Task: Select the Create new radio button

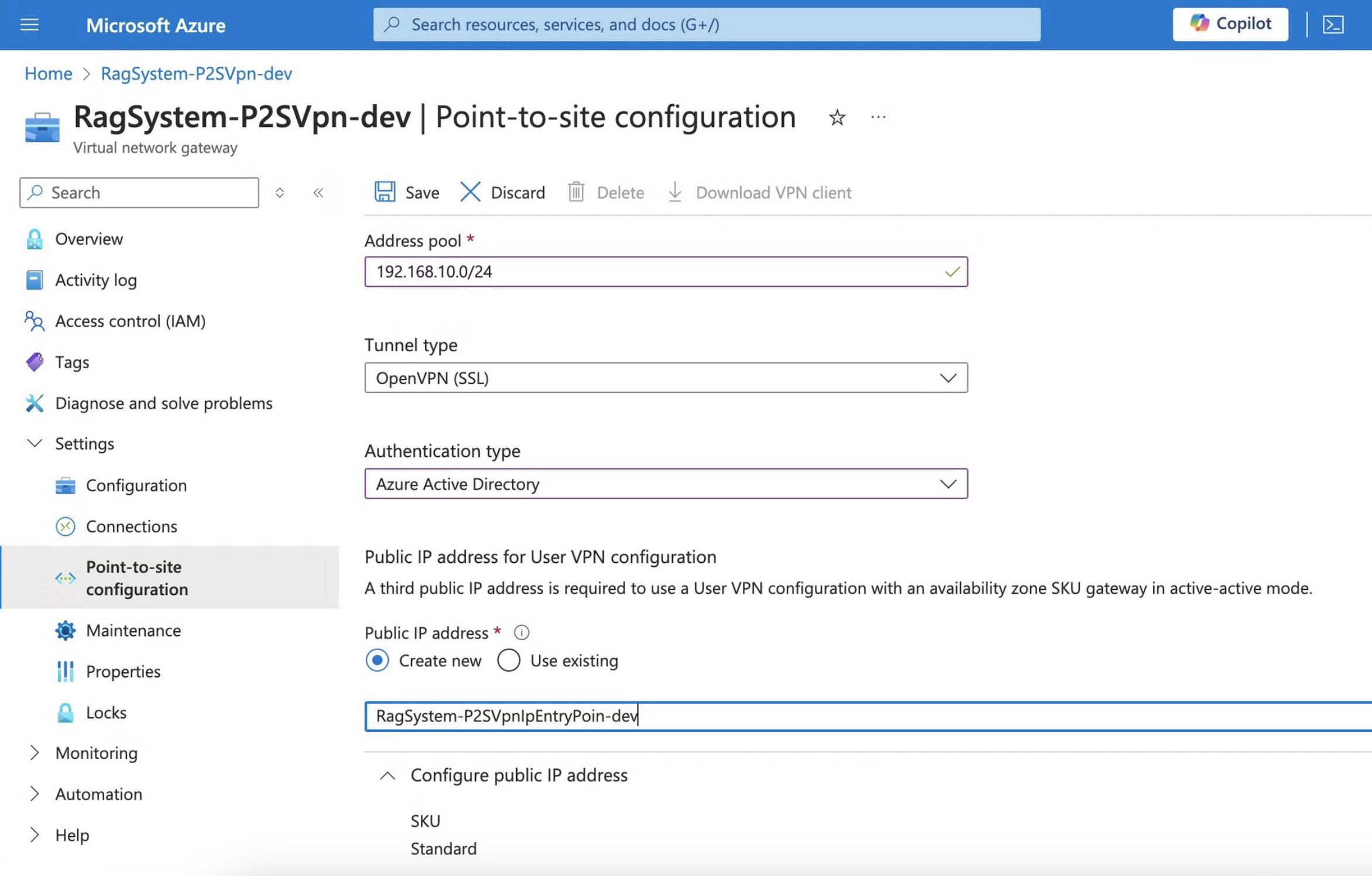Action: (378, 661)
